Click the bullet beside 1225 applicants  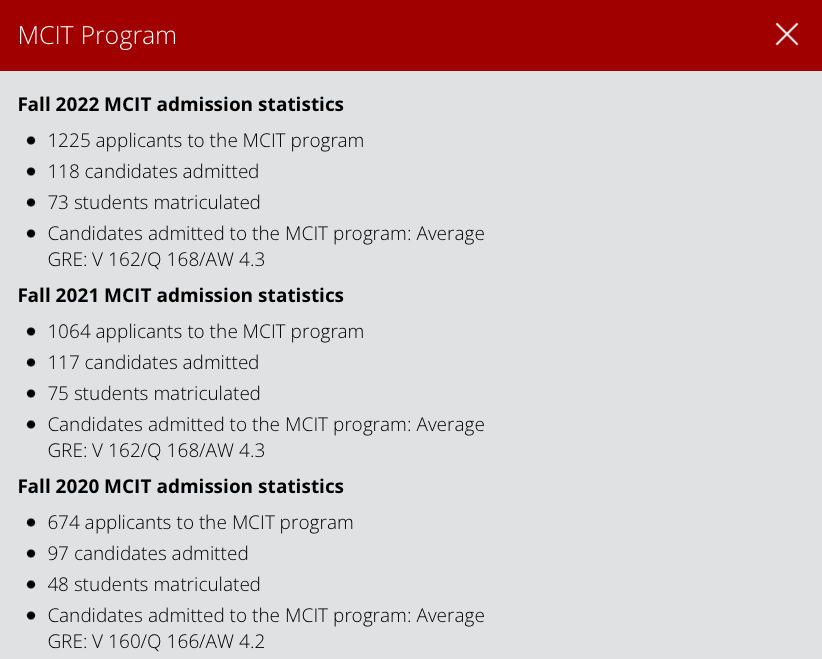31,140
